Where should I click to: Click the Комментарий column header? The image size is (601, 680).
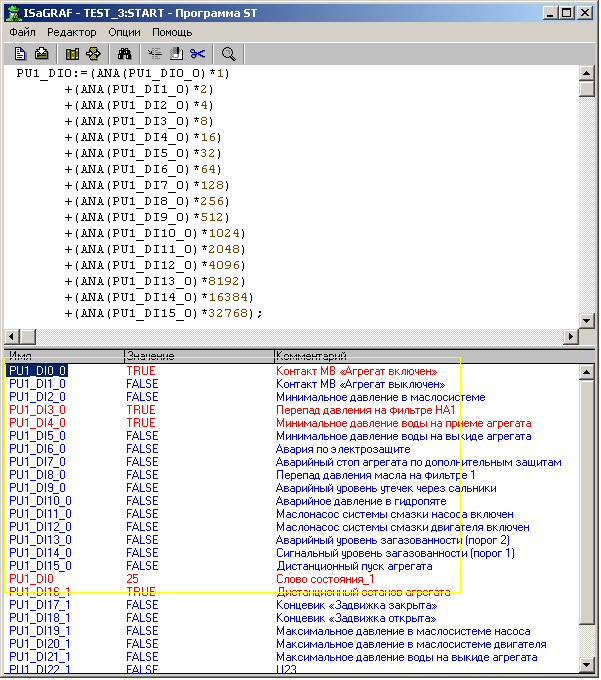(x=310, y=356)
